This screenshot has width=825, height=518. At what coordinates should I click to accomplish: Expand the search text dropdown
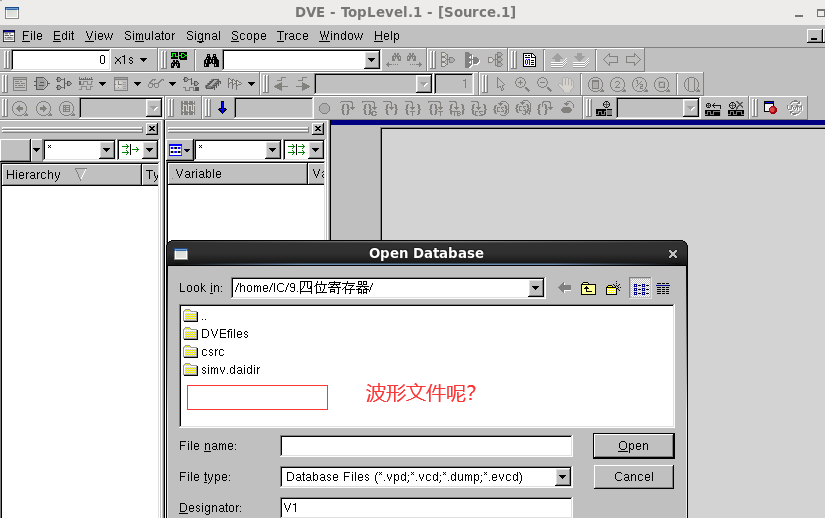click(x=371, y=60)
